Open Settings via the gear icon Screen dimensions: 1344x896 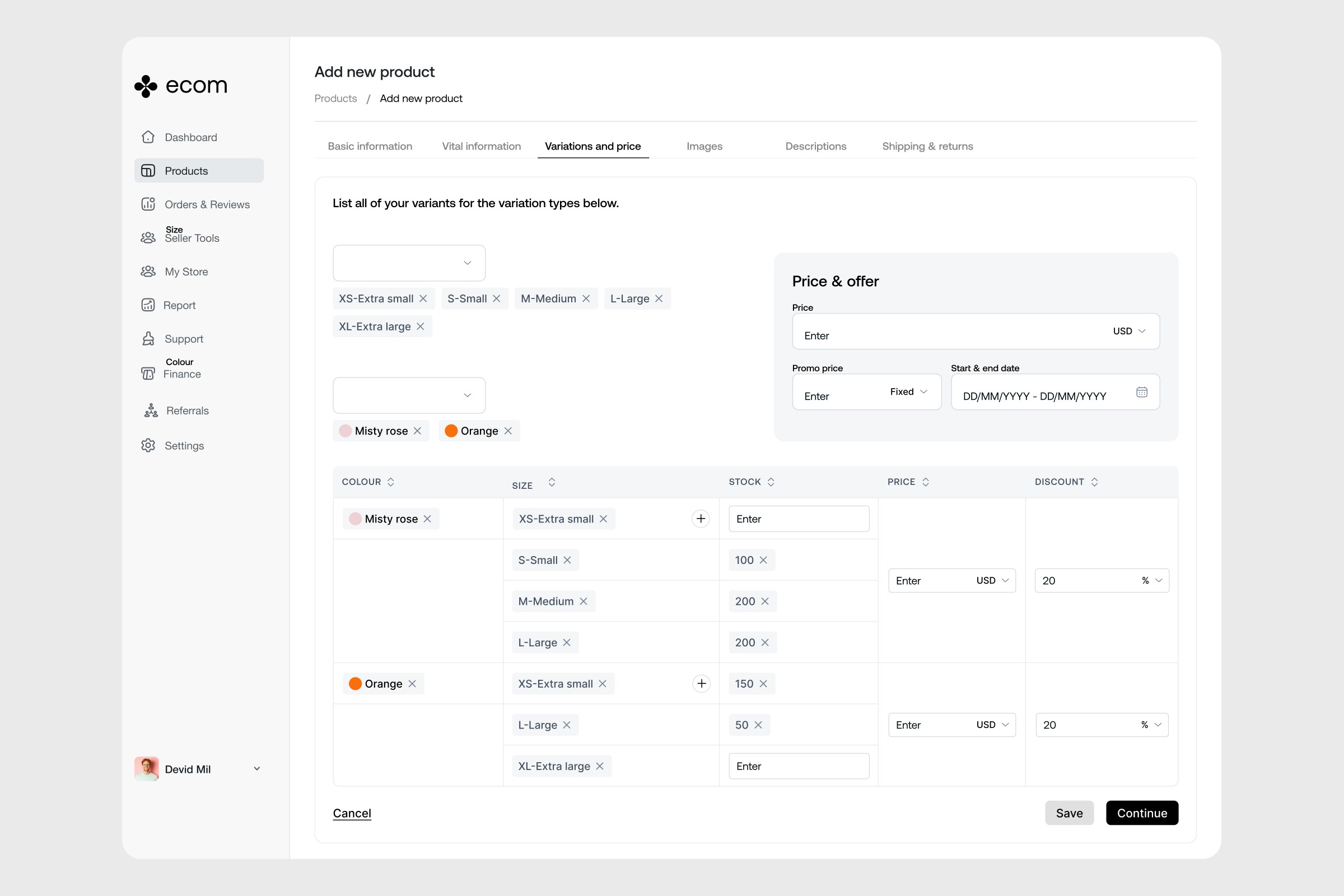[x=148, y=445]
